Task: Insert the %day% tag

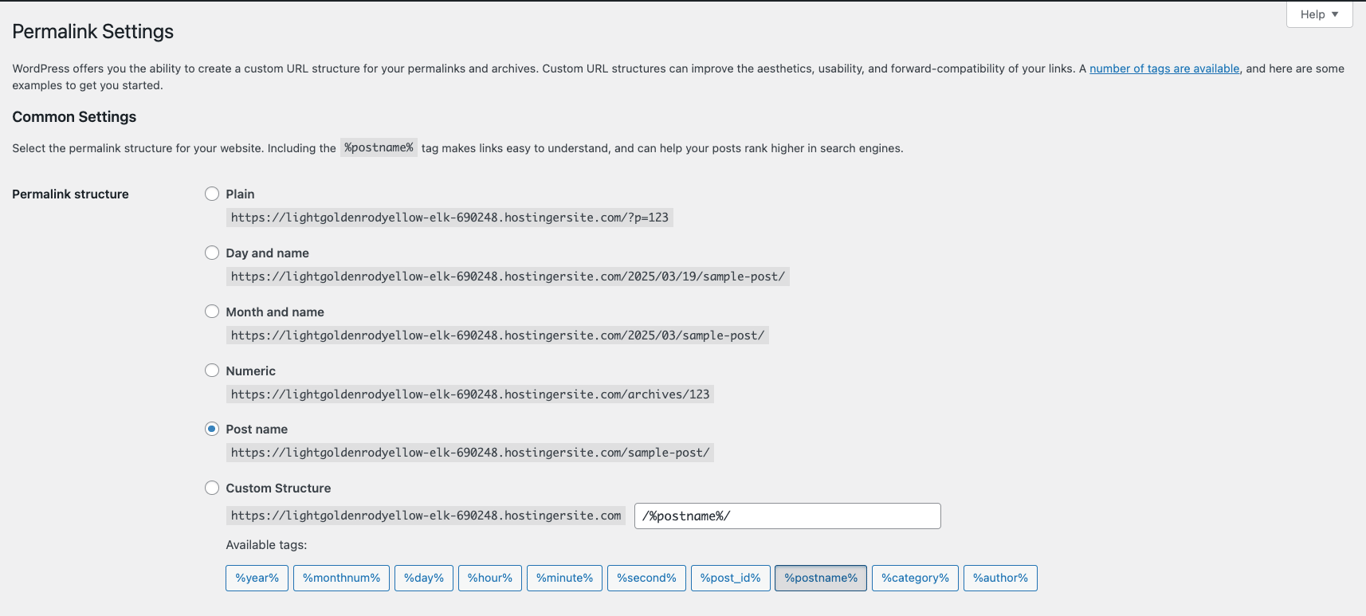Action: [423, 578]
